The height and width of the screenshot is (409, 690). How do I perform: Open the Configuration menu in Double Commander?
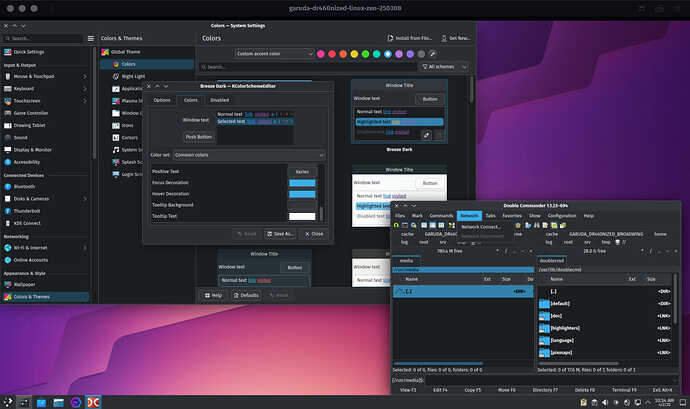coord(562,216)
